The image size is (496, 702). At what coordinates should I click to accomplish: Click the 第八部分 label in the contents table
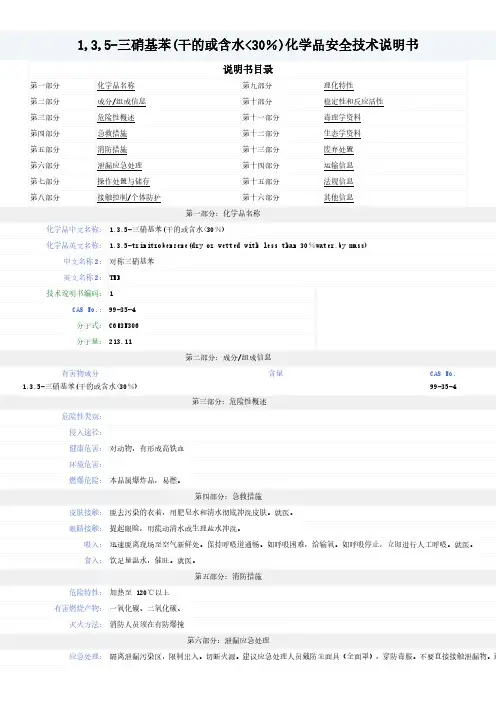[45, 197]
